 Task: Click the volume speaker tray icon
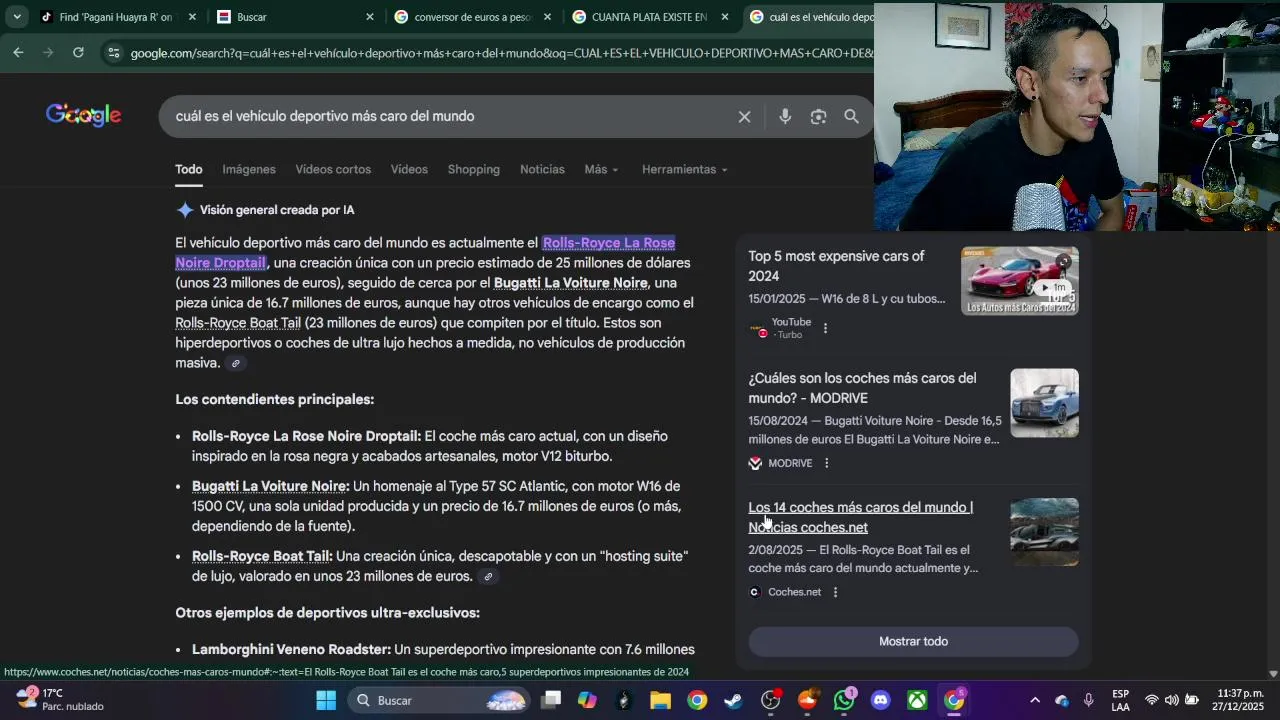point(1171,700)
